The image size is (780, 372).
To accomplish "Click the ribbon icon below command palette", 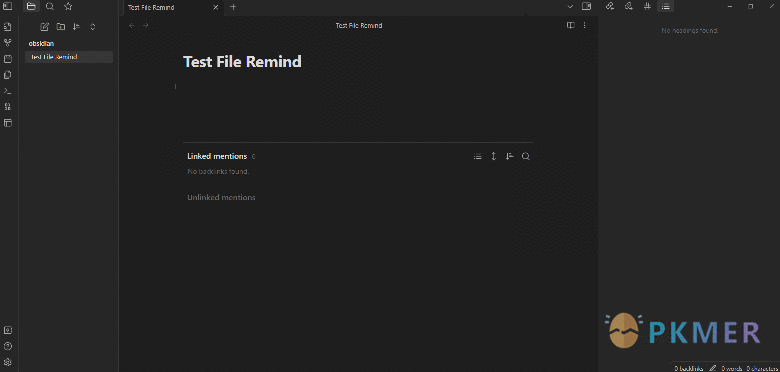I will pyautogui.click(x=7, y=106).
